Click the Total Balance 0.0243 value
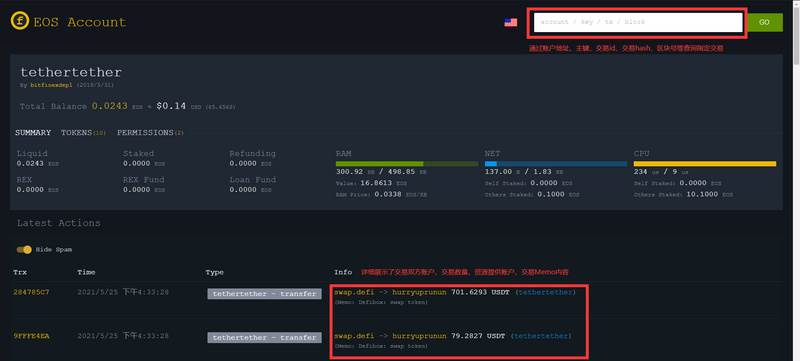The image size is (800, 361). click(110, 107)
